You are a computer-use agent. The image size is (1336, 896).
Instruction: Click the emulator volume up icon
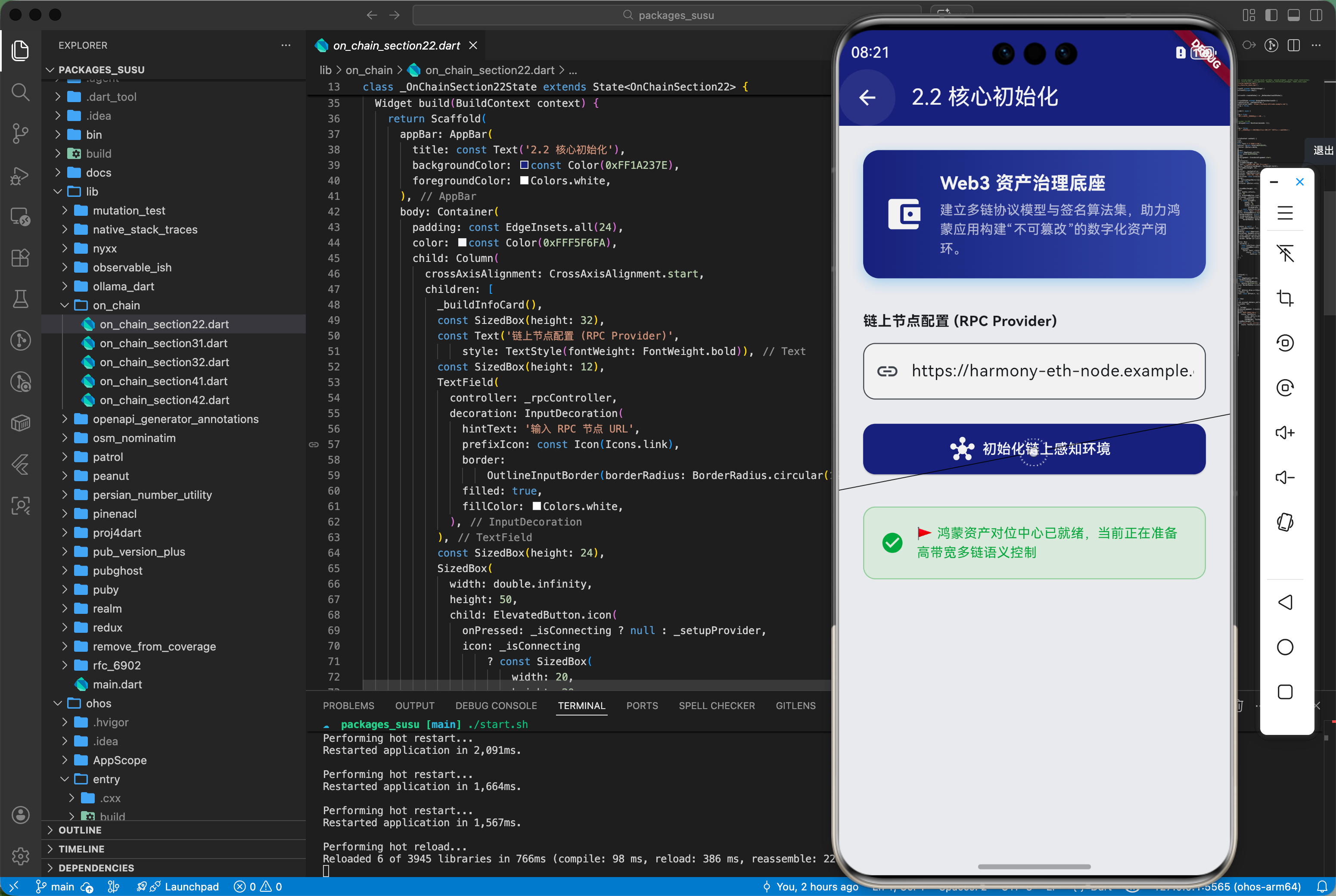[1285, 432]
